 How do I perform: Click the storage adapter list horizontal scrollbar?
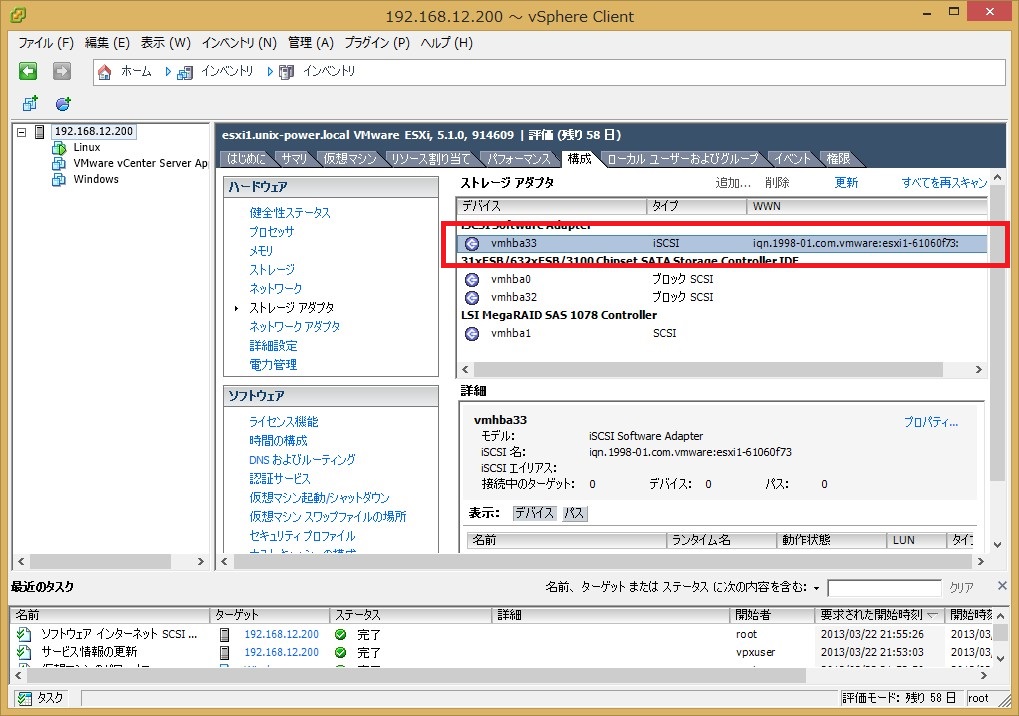(708, 370)
